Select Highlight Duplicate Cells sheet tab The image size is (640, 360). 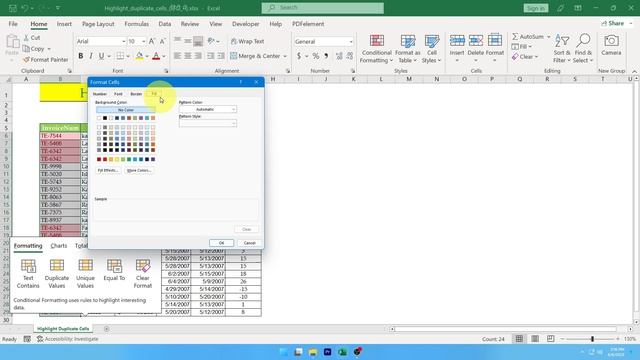pos(63,329)
